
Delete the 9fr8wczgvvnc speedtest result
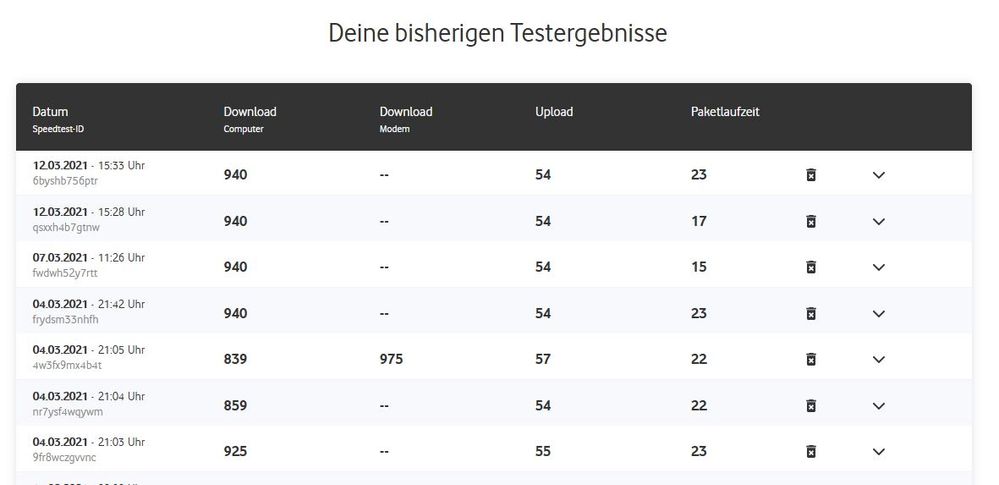tap(811, 451)
